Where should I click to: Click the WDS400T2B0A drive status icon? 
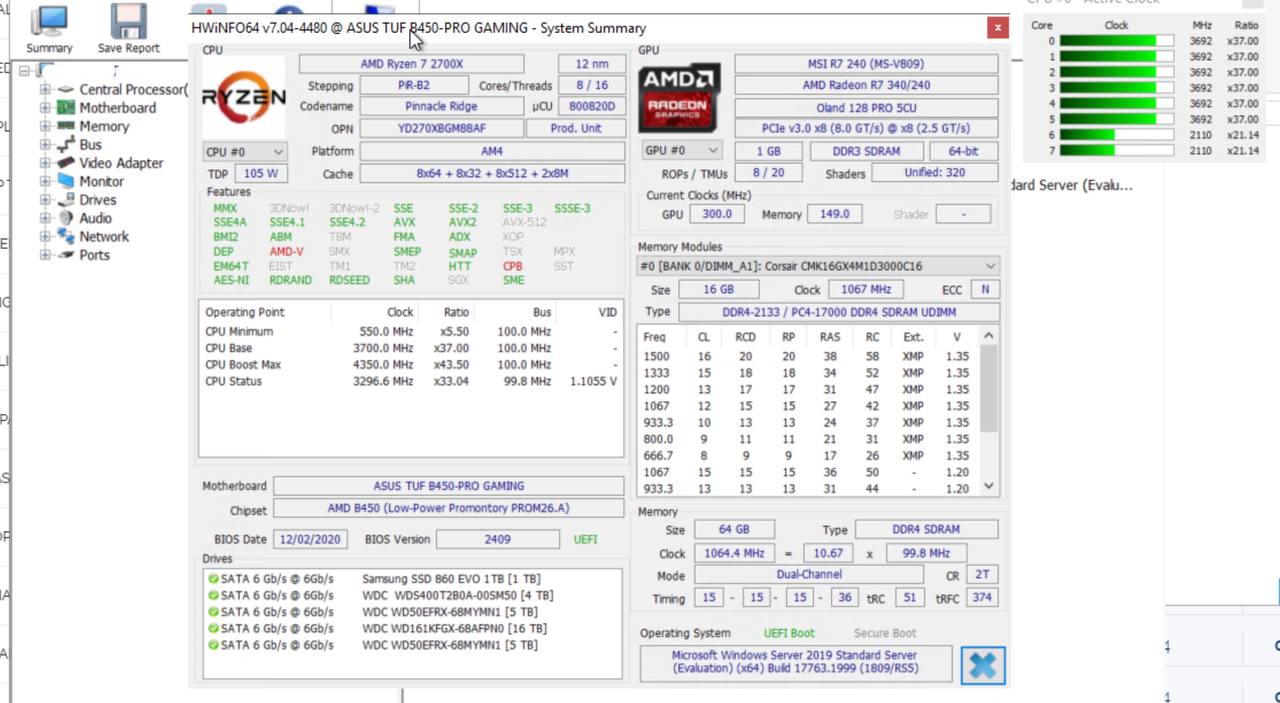click(x=213, y=595)
